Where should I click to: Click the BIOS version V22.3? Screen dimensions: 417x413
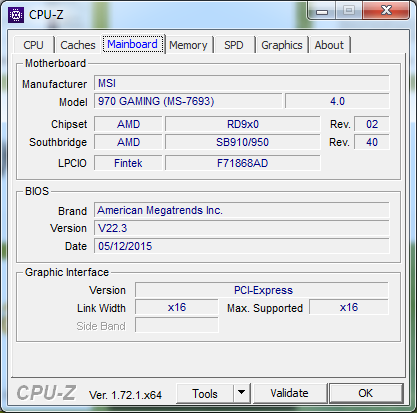coord(242,228)
